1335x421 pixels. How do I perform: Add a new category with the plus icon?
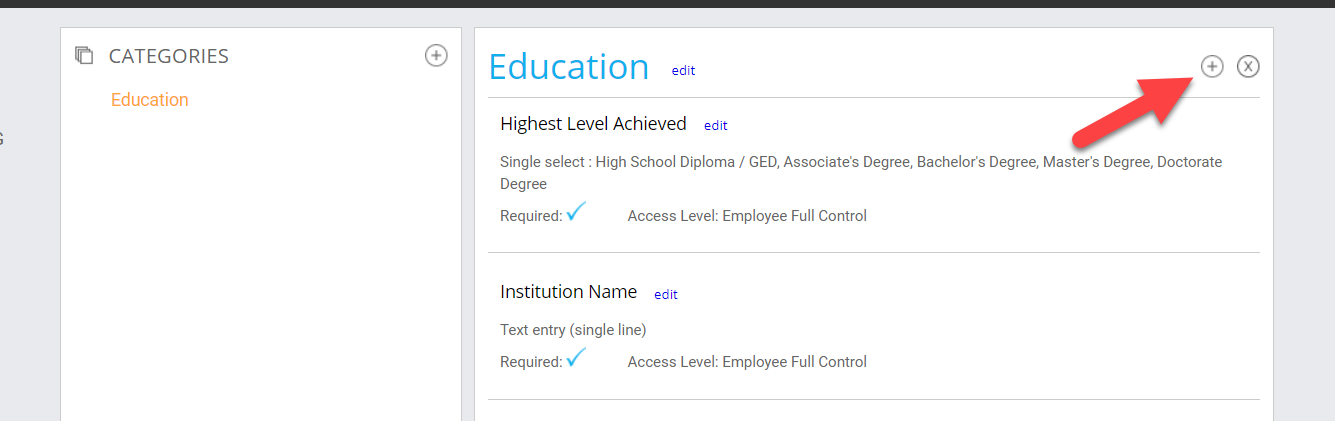coord(436,56)
